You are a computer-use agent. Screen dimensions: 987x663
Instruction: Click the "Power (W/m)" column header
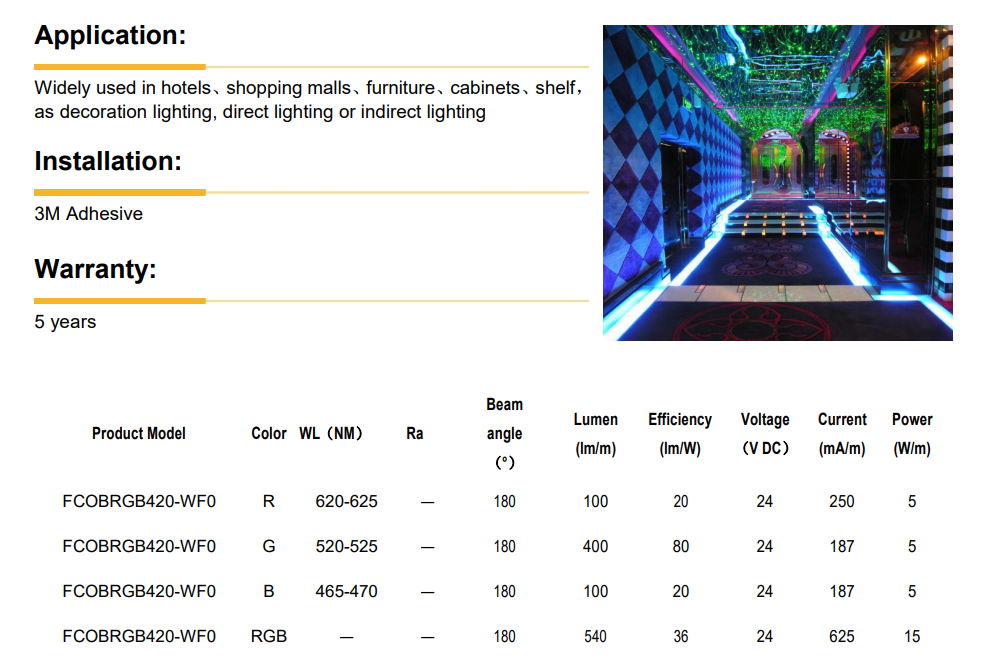click(x=912, y=434)
